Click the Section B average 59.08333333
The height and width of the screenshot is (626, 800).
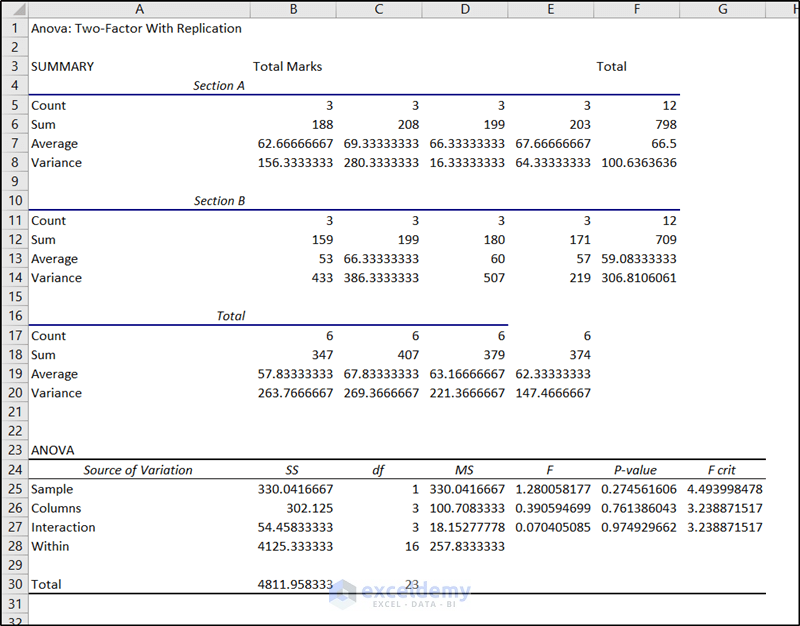point(639,259)
